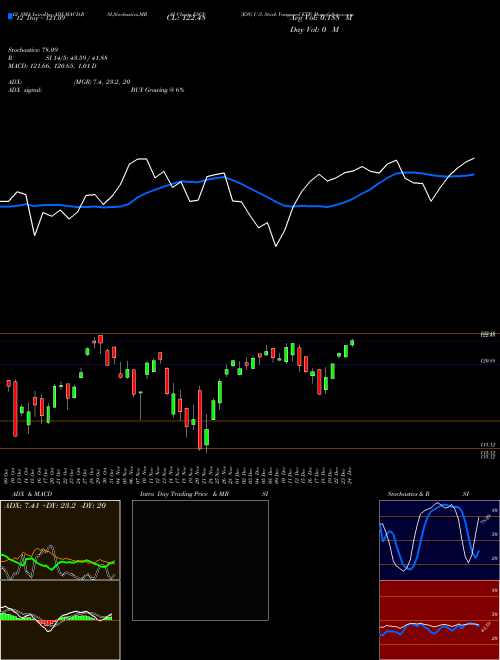Click the 43.59 RSI value tag
Image resolution: width=500 pixels, height=660 pixels.
485,626
